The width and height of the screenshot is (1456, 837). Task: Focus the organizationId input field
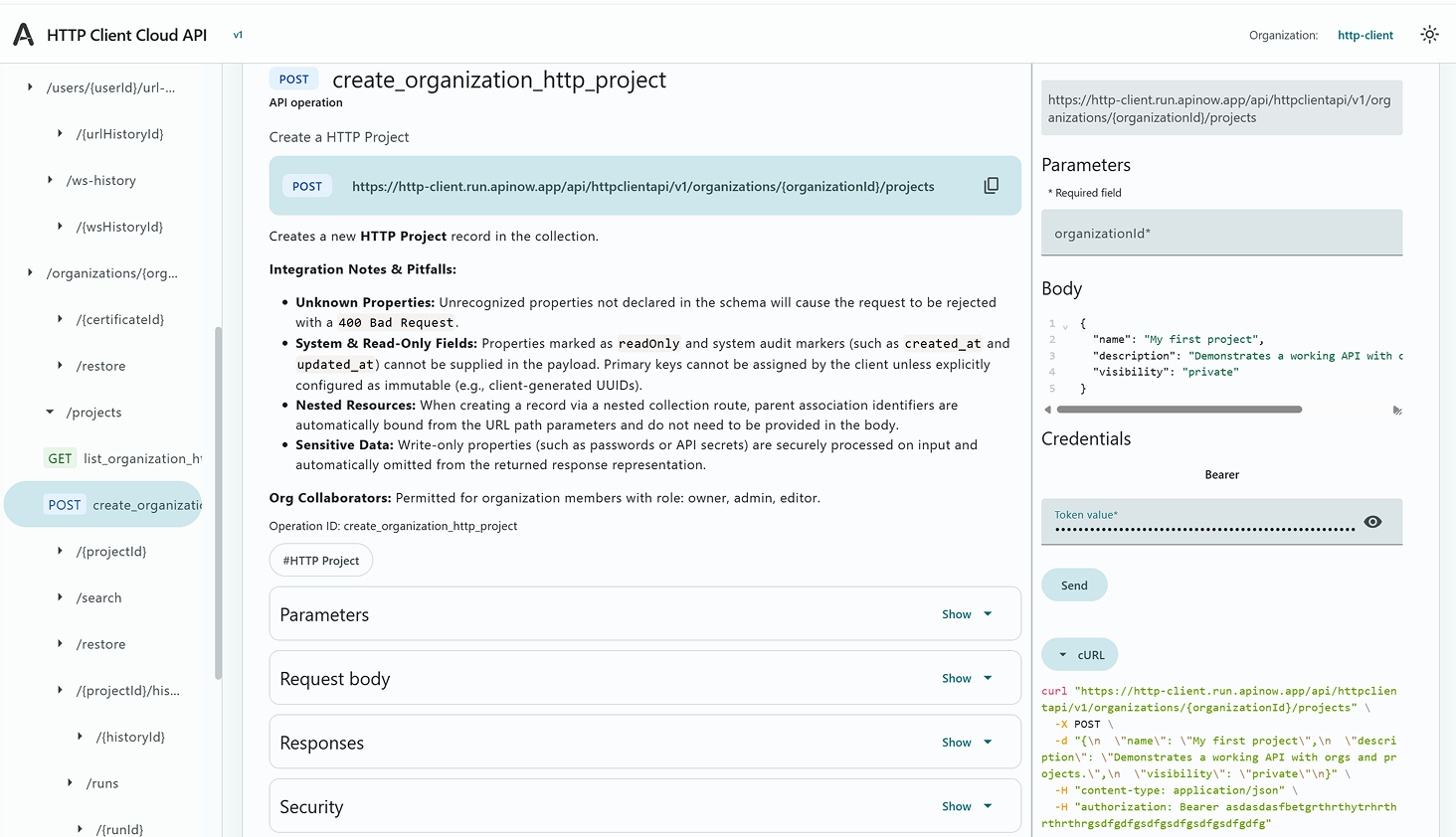coord(1221,233)
